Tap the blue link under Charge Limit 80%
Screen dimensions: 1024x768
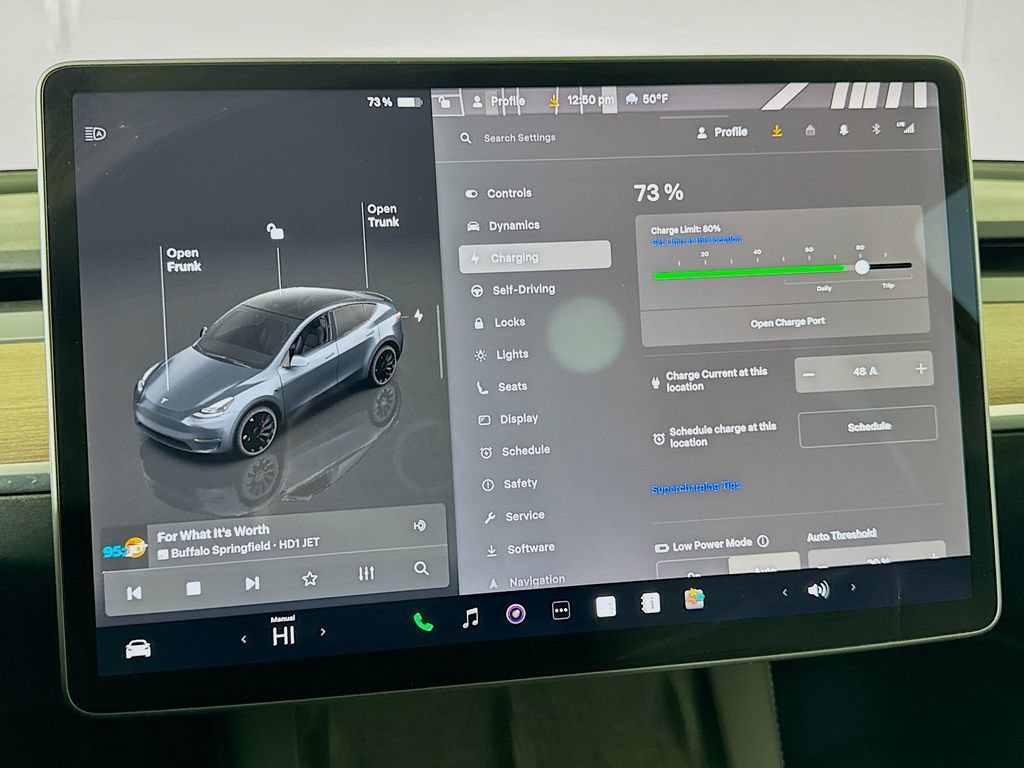(696, 240)
